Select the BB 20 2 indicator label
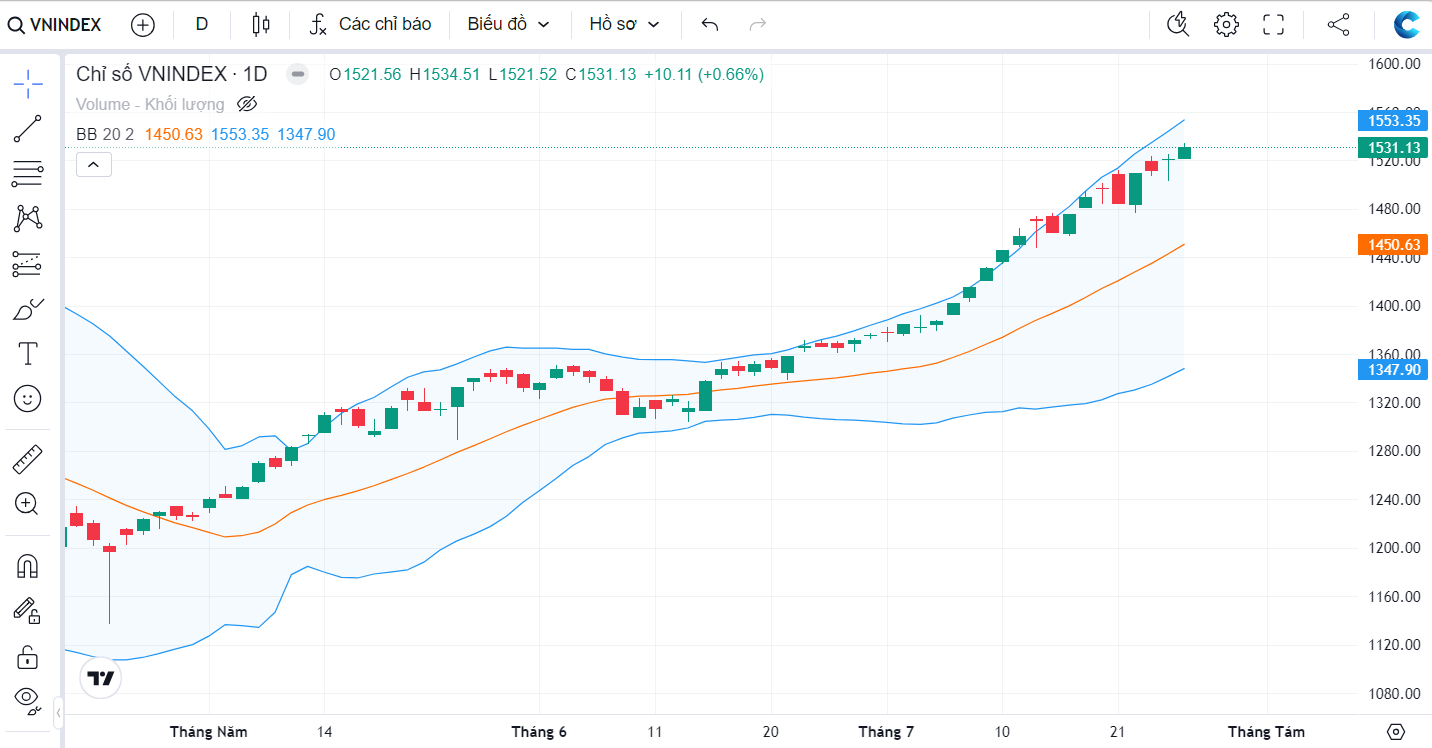1432x748 pixels. pyautogui.click(x=105, y=134)
